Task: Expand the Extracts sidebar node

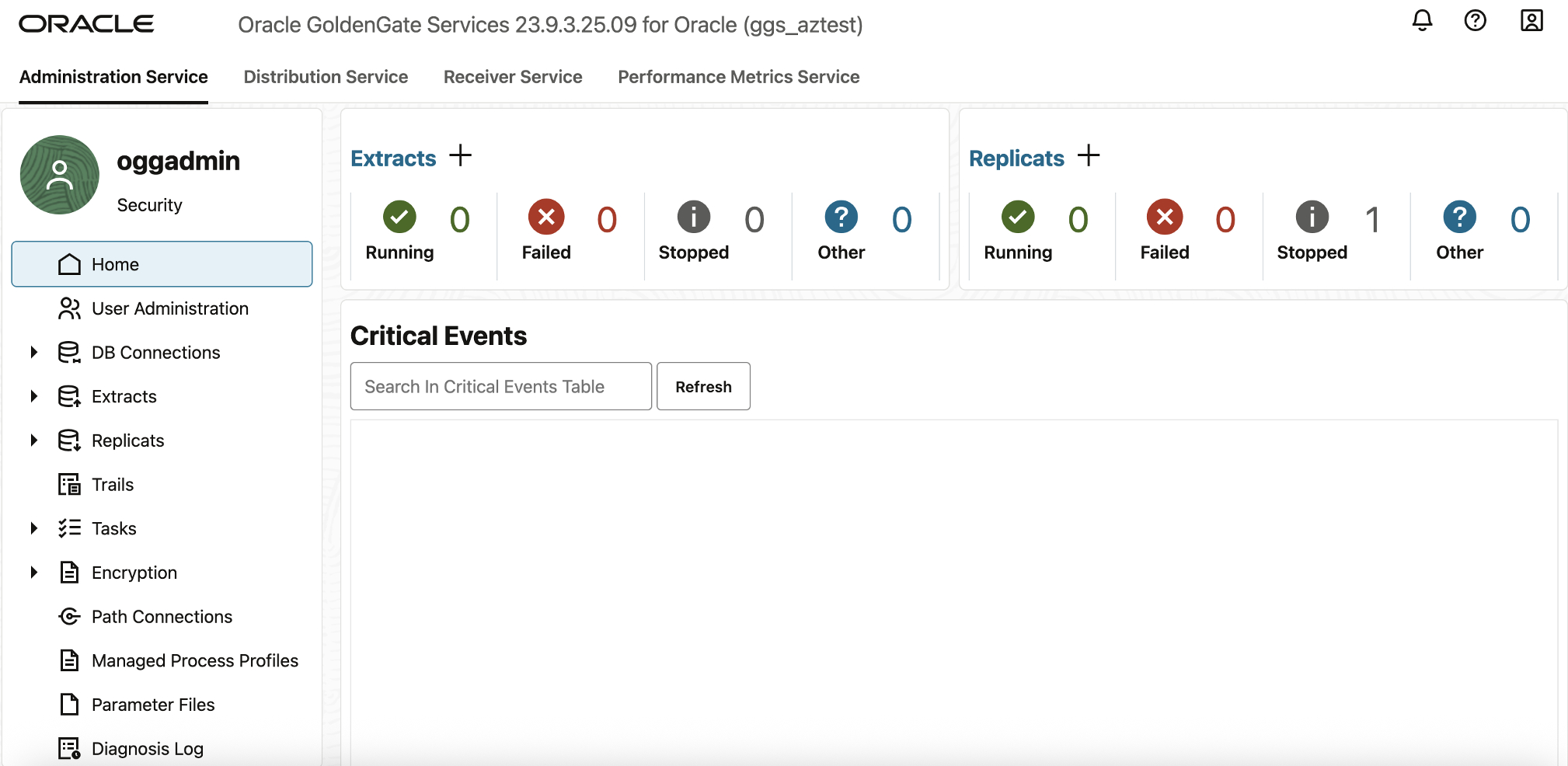Action: click(x=34, y=396)
